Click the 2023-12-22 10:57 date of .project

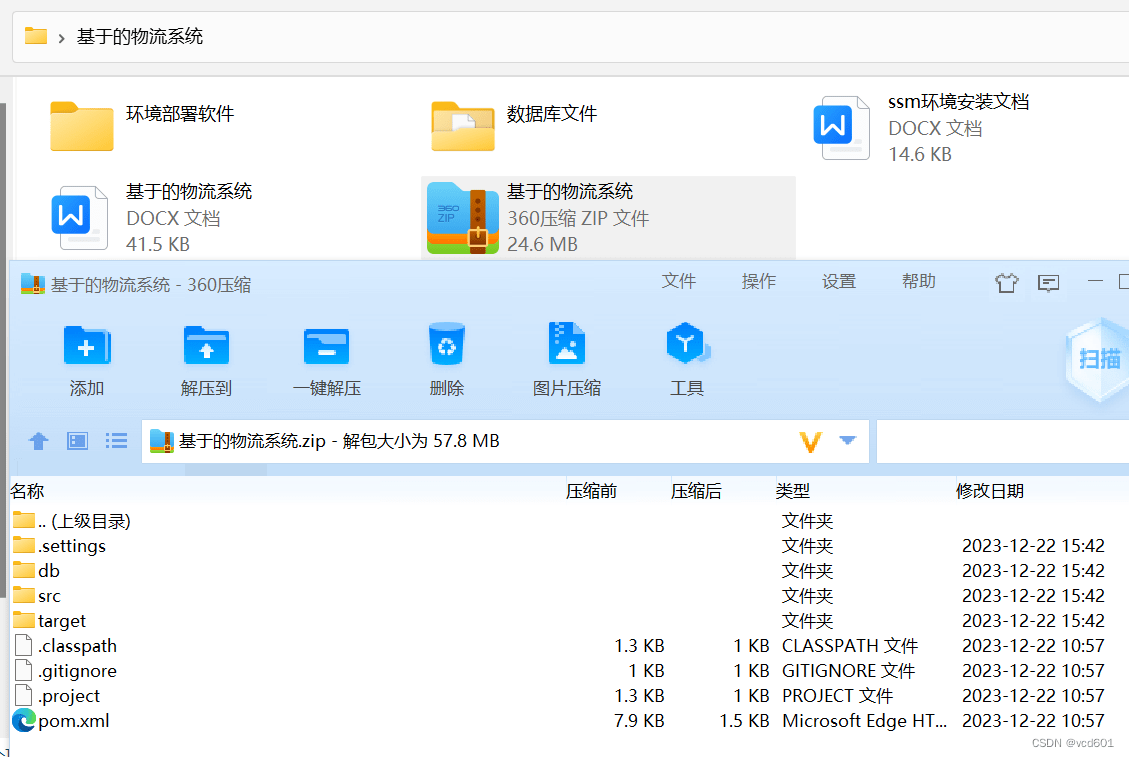coord(1033,696)
